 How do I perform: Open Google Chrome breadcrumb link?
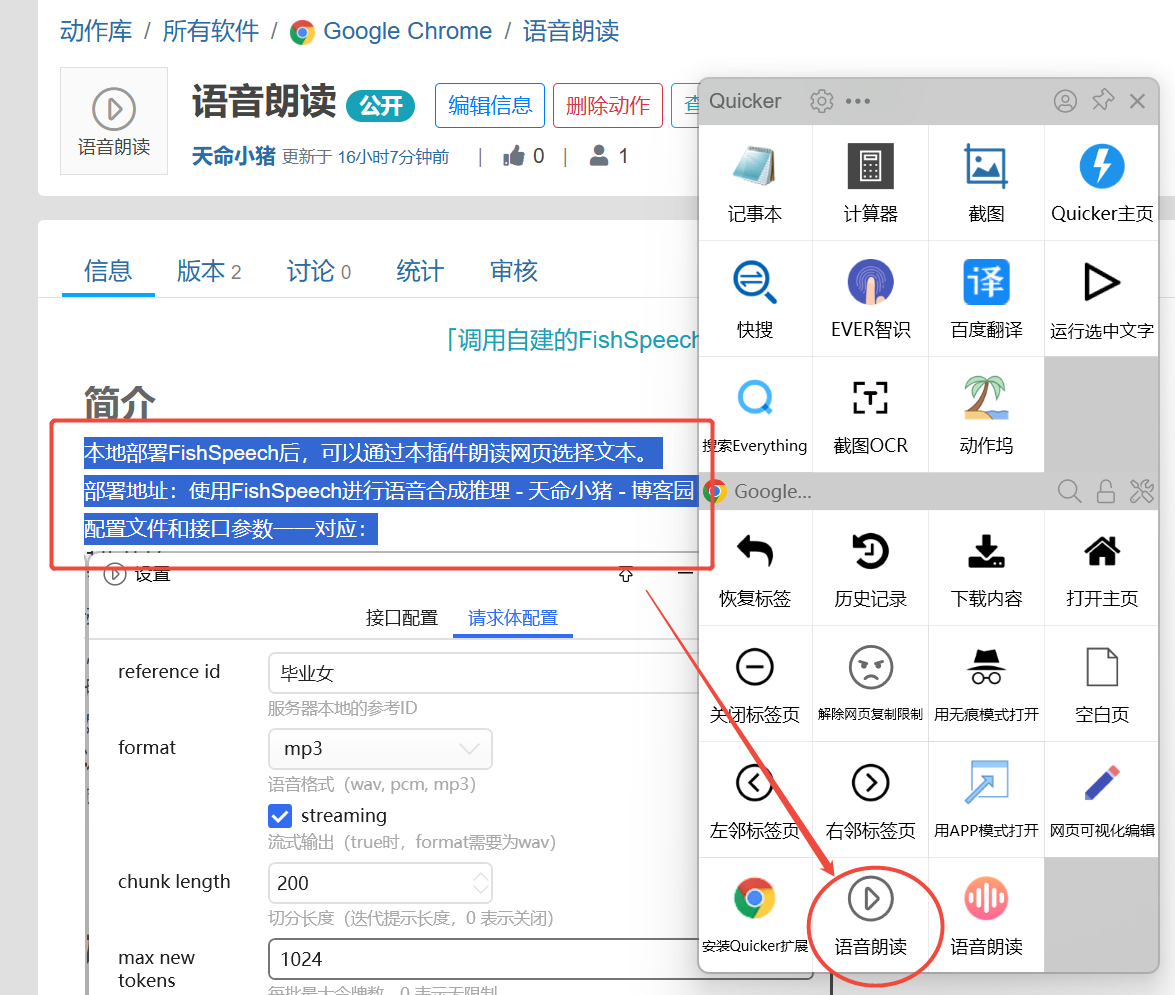391,31
